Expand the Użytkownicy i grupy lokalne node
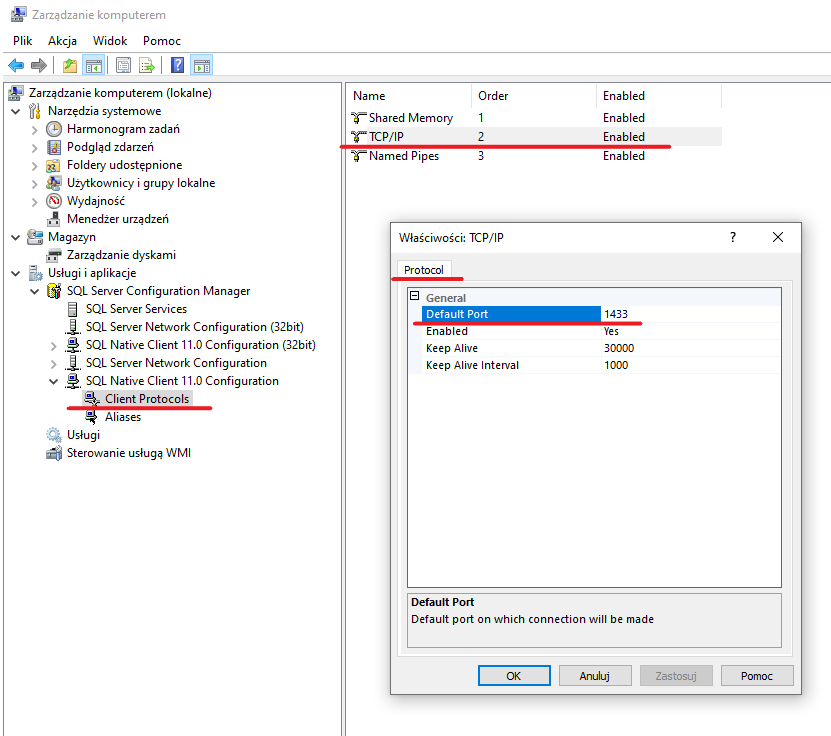This screenshot has width=831, height=736. pos(34,184)
